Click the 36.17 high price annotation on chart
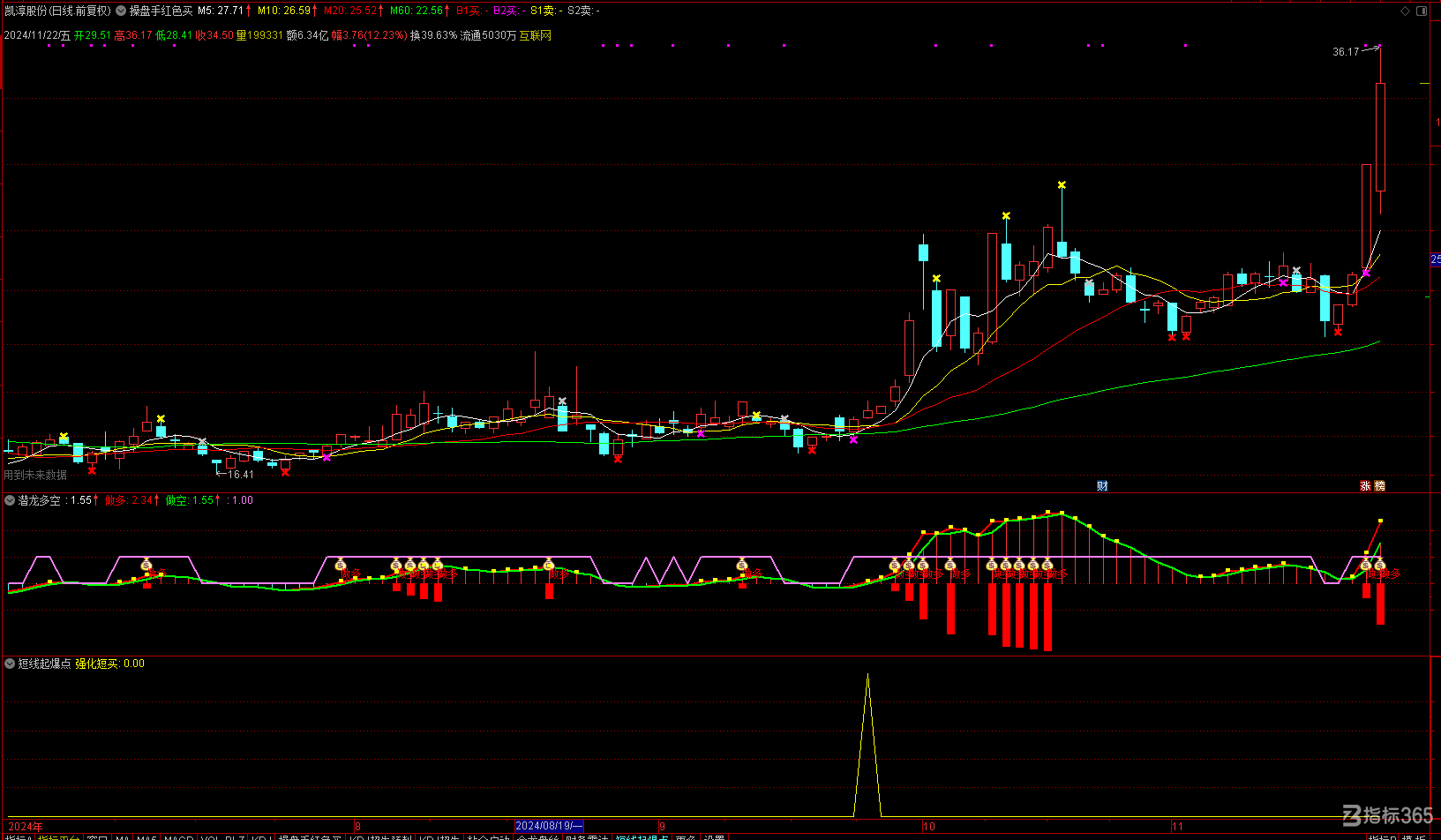 coord(1346,52)
